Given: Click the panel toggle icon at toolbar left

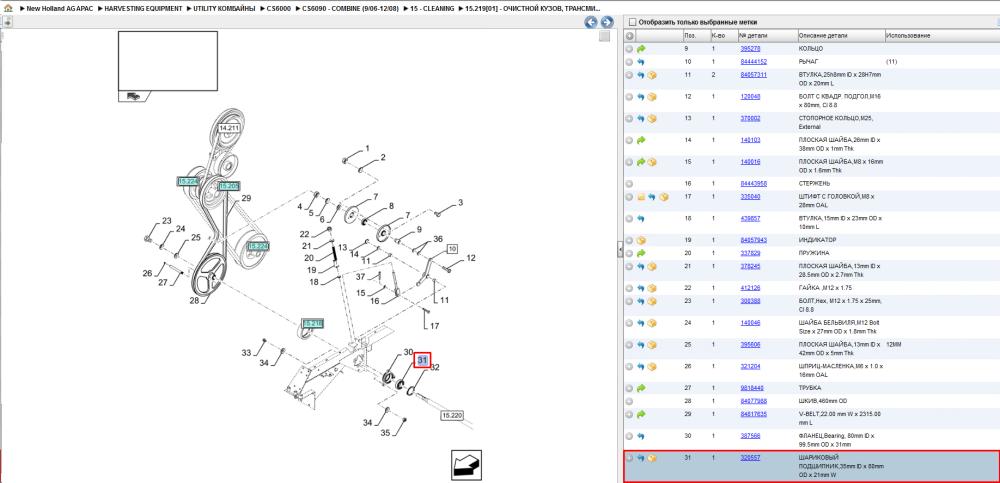Looking at the screenshot, I should (x=7, y=22).
